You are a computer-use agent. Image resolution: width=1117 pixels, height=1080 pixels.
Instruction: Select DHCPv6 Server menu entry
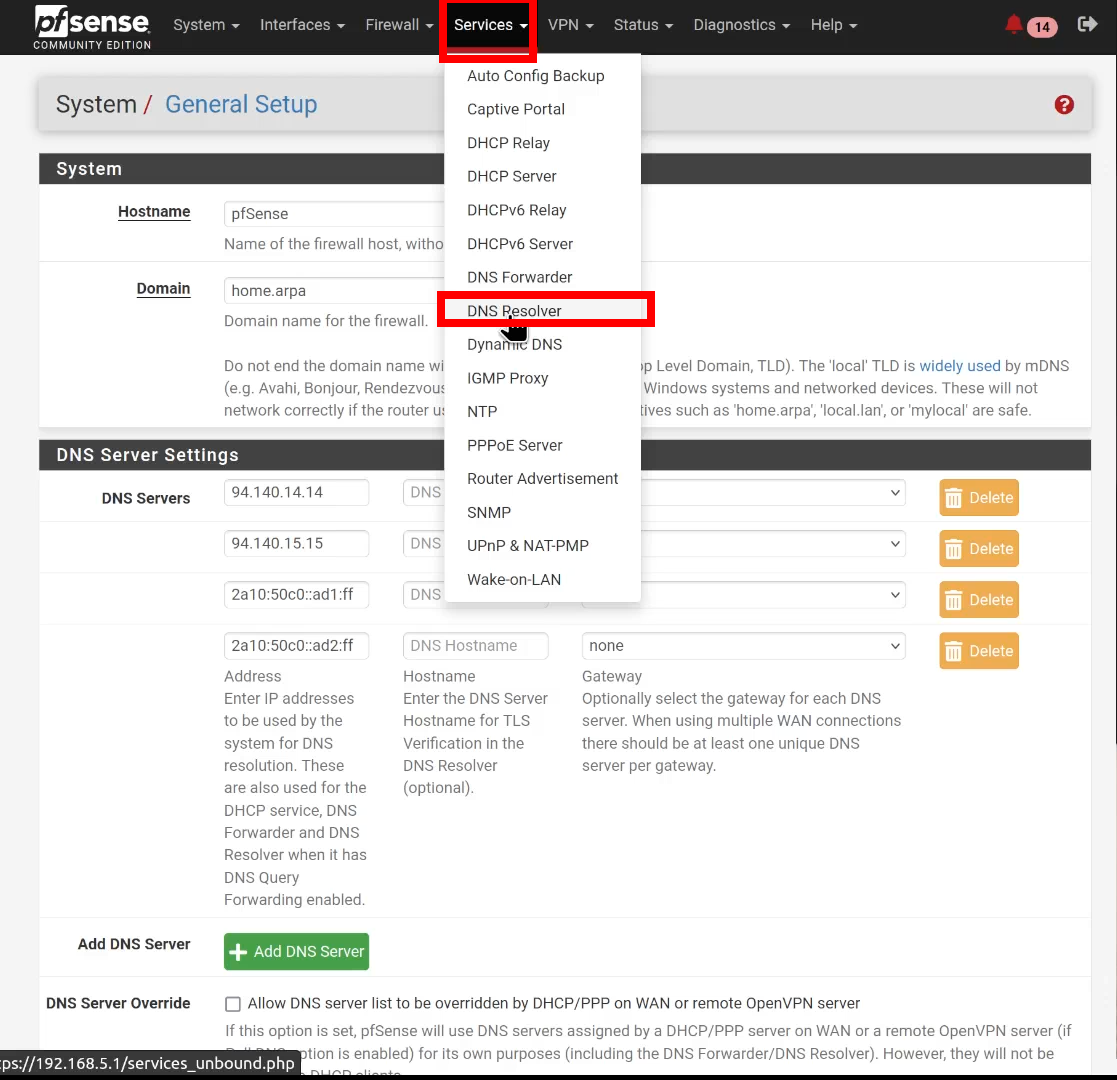click(542, 244)
